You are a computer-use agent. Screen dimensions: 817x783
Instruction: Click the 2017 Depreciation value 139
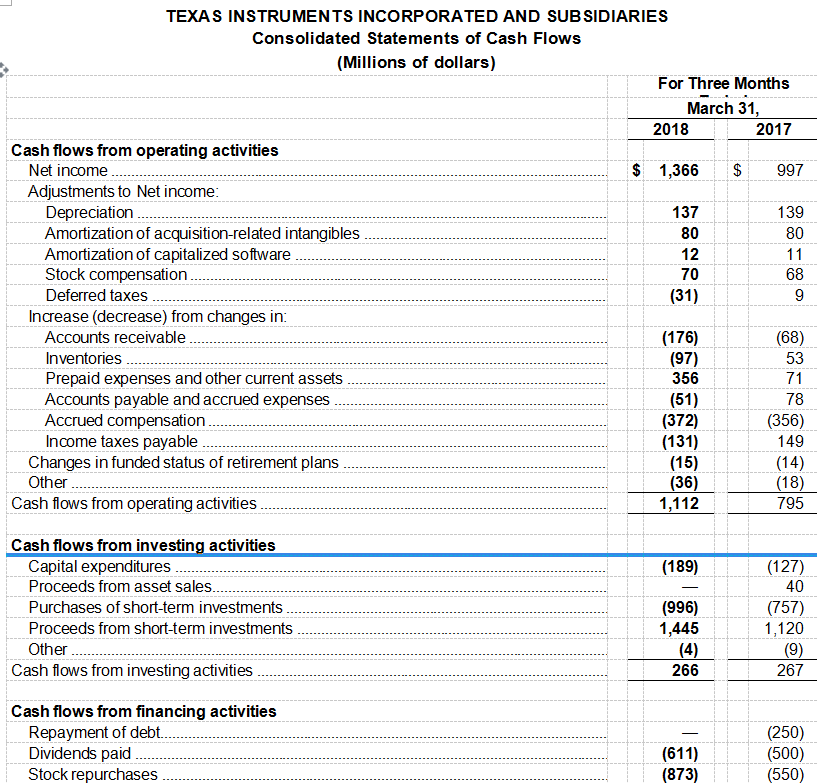click(x=790, y=213)
